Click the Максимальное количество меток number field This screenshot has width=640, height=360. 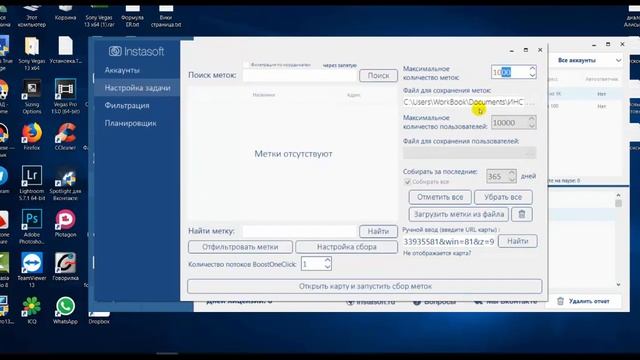click(x=510, y=72)
